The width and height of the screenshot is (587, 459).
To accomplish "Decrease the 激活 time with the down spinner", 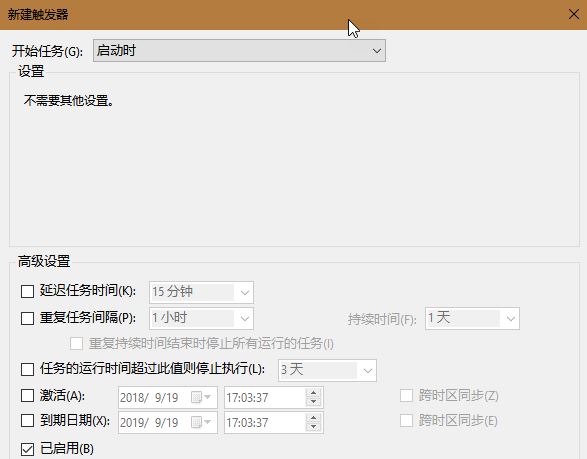I will [x=313, y=402].
